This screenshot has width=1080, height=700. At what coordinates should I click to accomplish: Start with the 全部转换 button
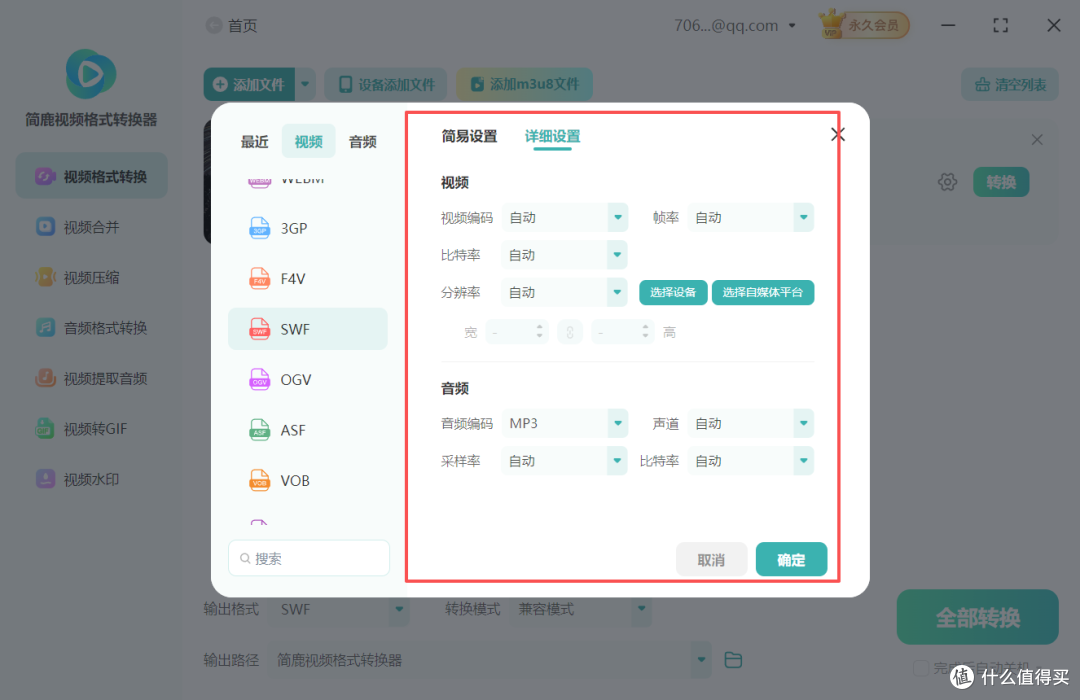point(977,617)
